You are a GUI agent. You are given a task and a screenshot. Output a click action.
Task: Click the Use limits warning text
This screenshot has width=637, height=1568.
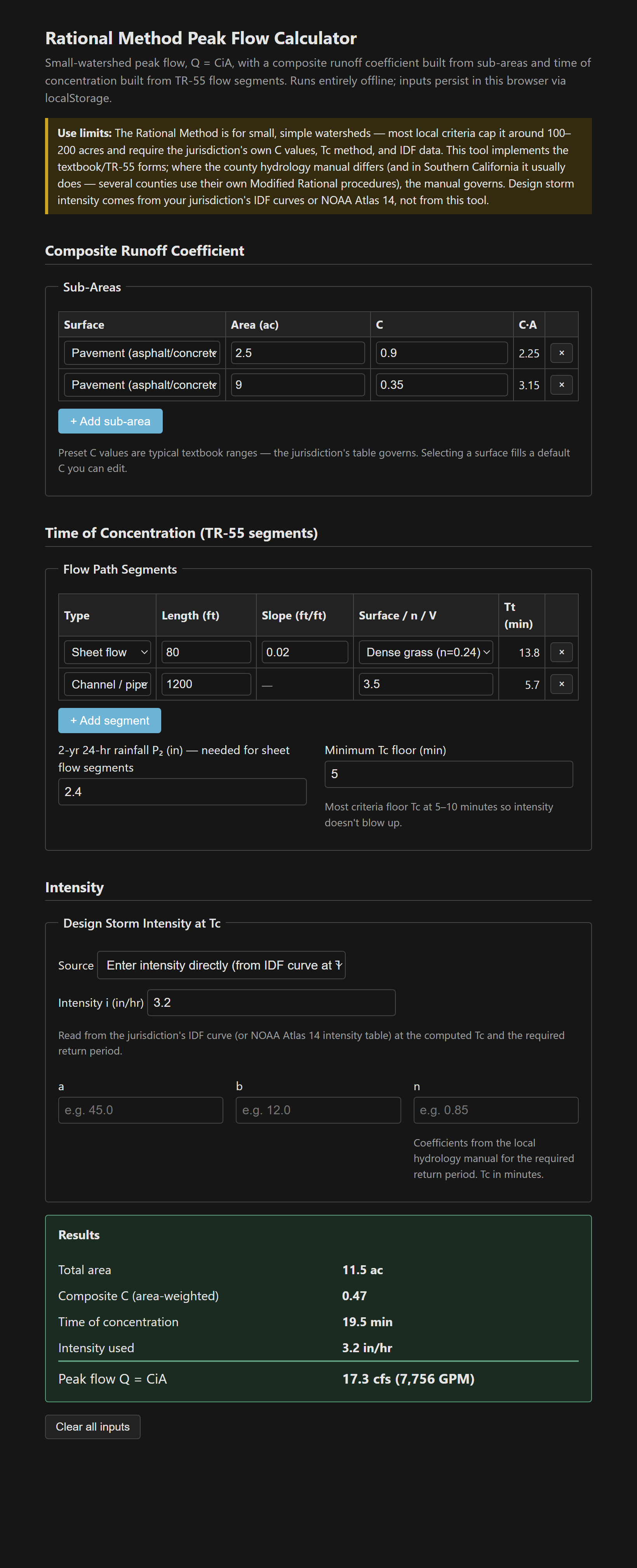pyautogui.click(x=318, y=166)
